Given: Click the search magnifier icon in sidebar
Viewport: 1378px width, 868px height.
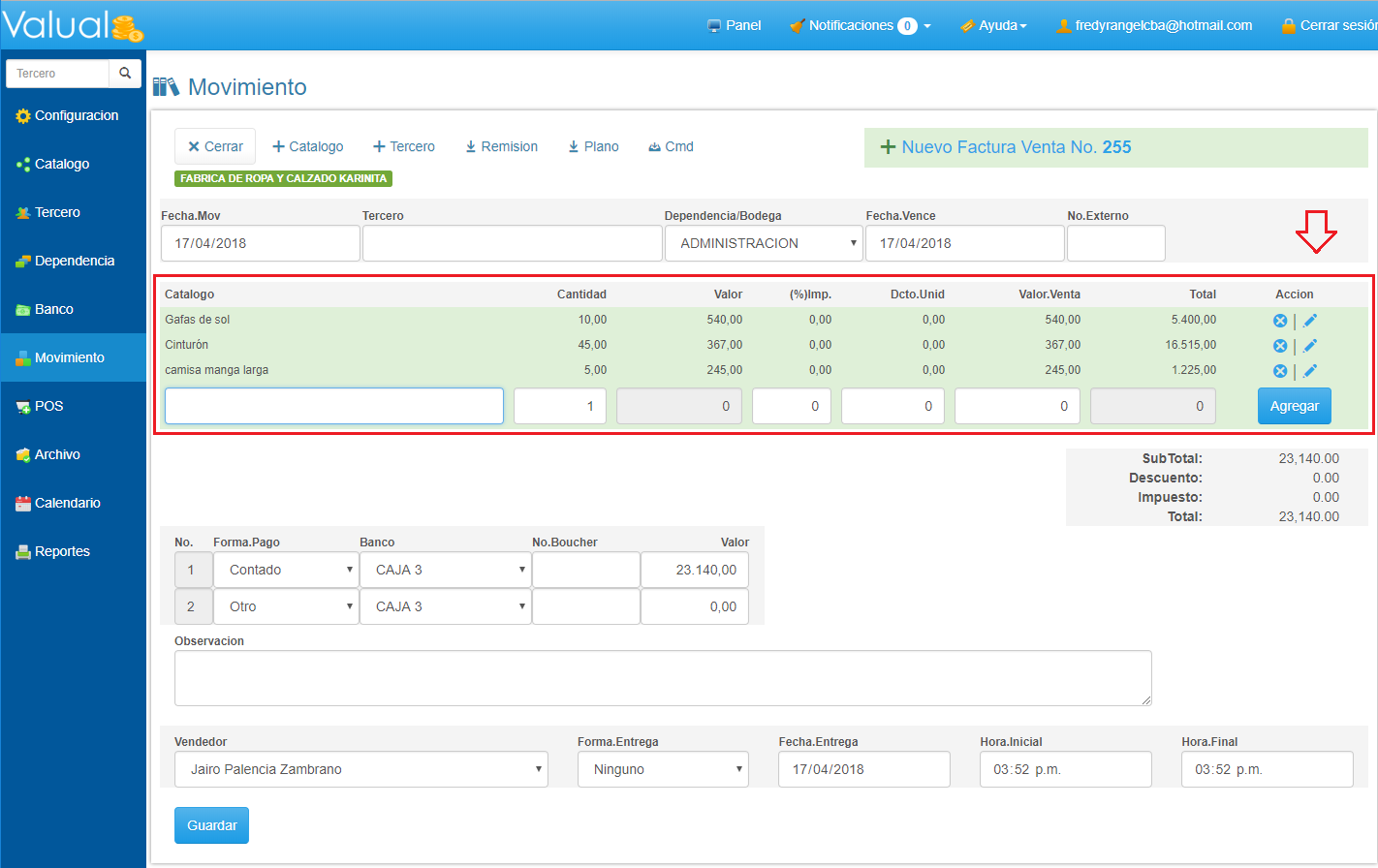Looking at the screenshot, I should [x=125, y=74].
